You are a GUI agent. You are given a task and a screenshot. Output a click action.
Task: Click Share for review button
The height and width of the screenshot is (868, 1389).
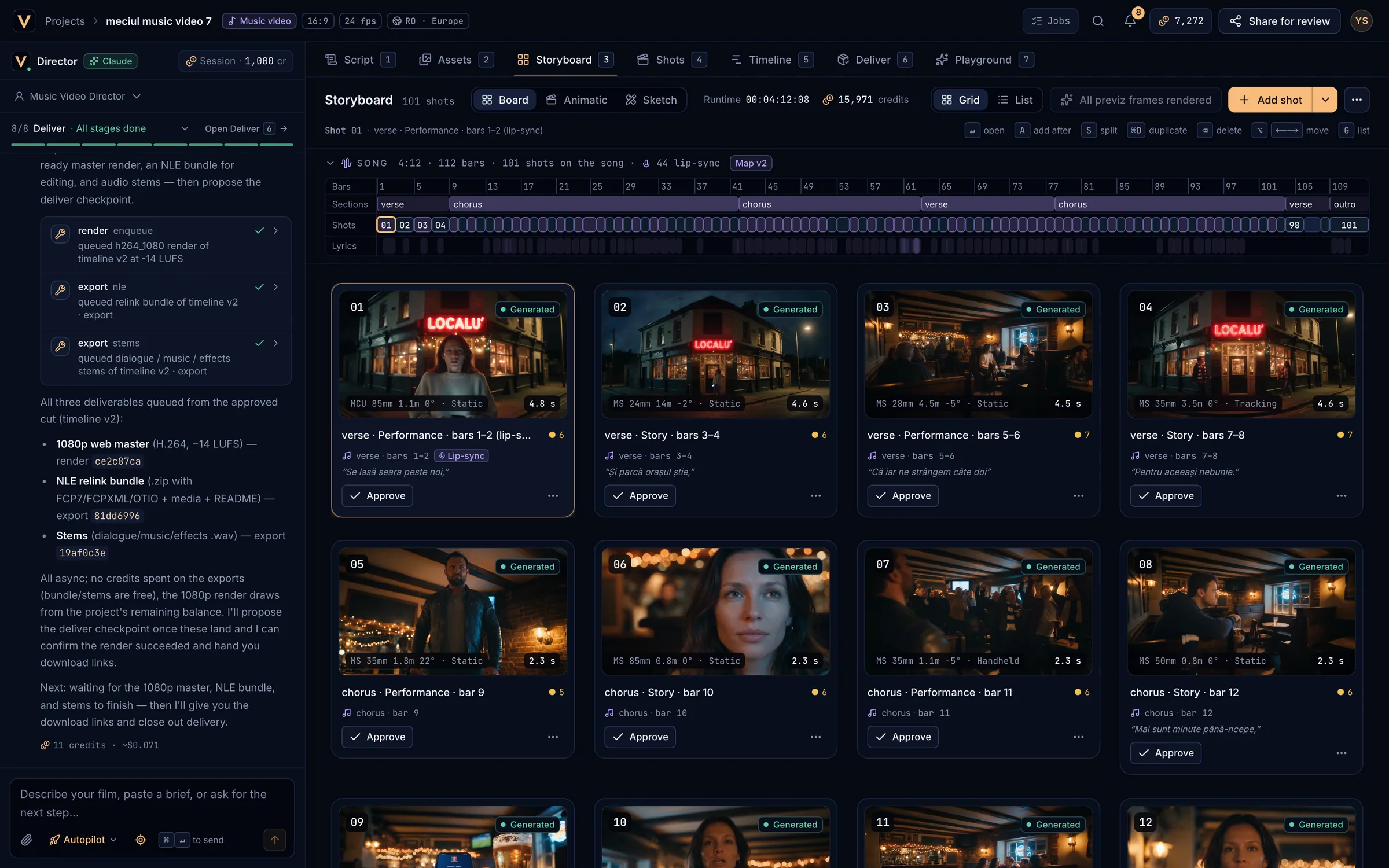tap(1280, 21)
